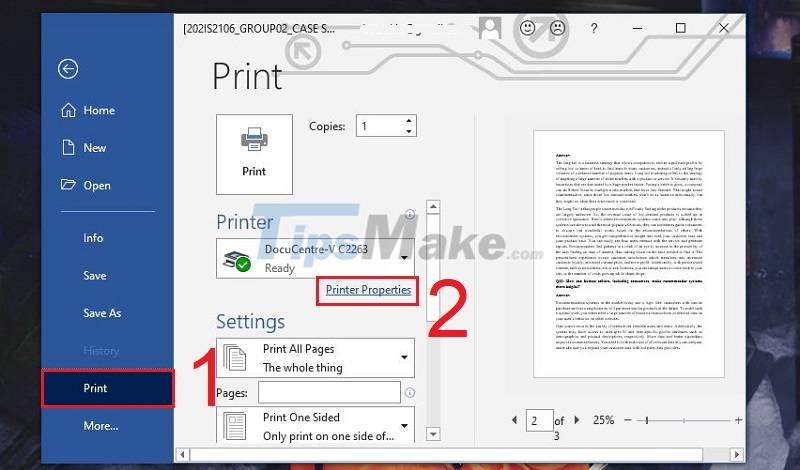800x470 pixels.
Task: Go to previous preview page arrow
Action: tap(514, 420)
